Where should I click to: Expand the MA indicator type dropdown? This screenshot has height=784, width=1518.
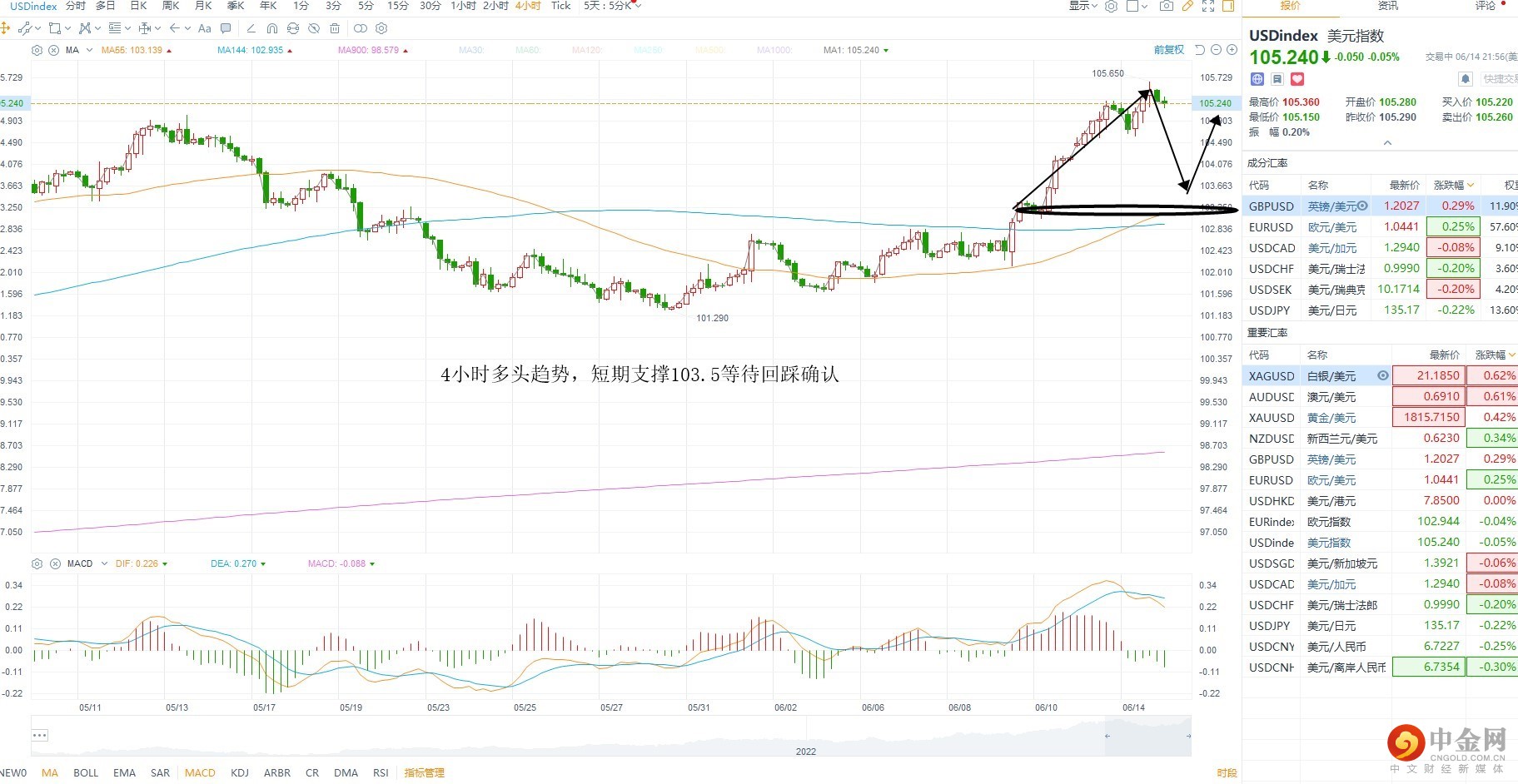point(89,50)
